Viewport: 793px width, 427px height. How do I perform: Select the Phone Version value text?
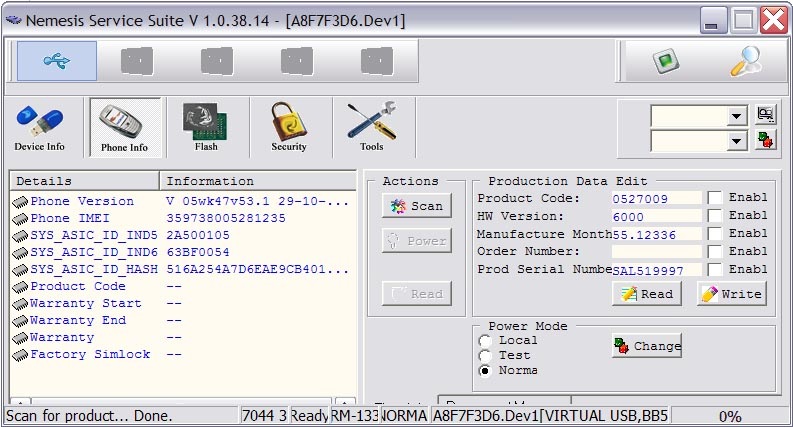point(257,201)
